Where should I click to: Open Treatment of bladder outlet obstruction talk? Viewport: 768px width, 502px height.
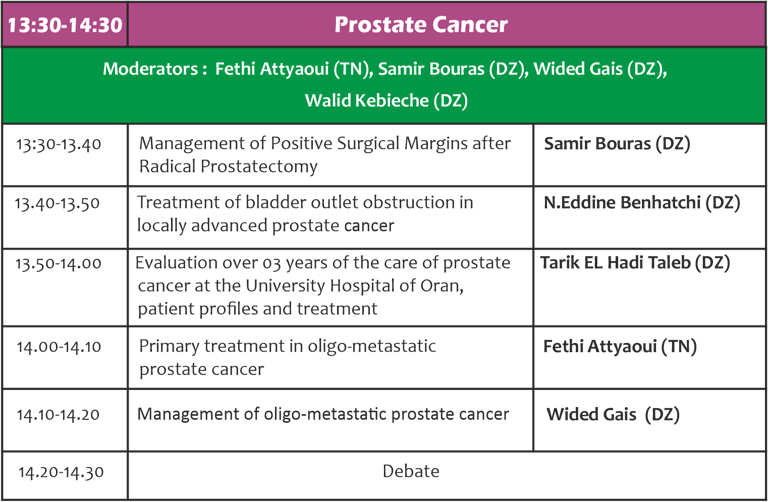coord(305,214)
